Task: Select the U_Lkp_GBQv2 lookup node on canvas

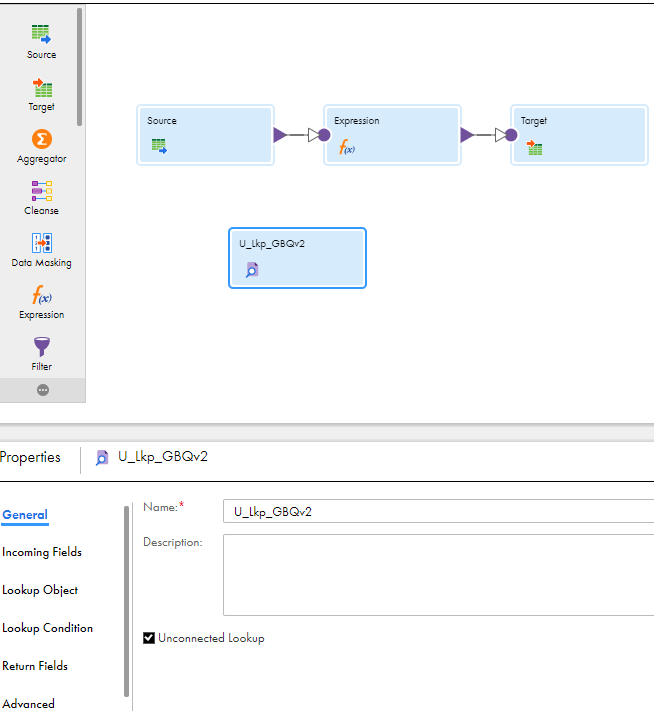Action: 298,258
